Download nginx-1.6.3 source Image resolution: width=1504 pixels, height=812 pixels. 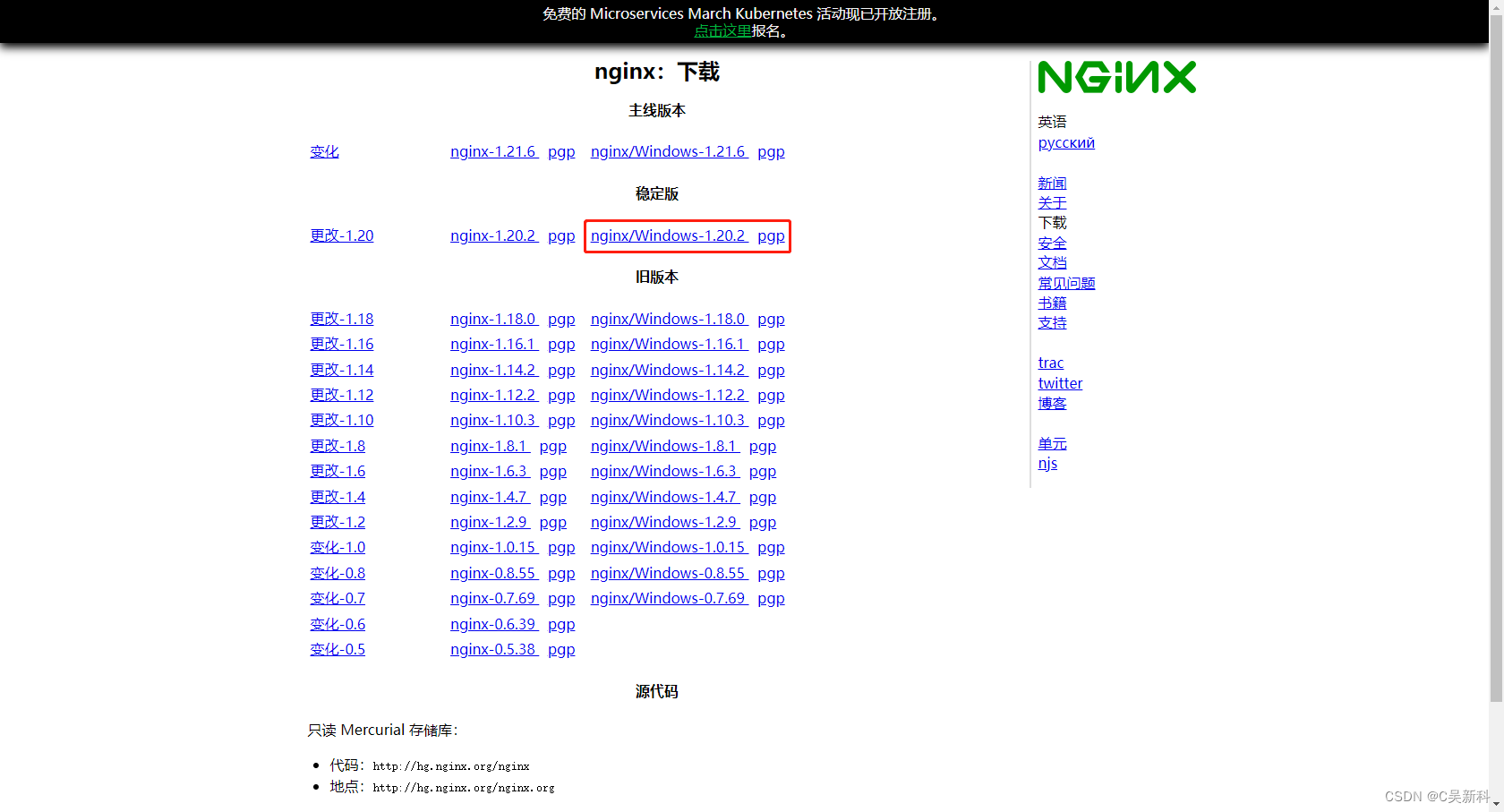[x=489, y=471]
